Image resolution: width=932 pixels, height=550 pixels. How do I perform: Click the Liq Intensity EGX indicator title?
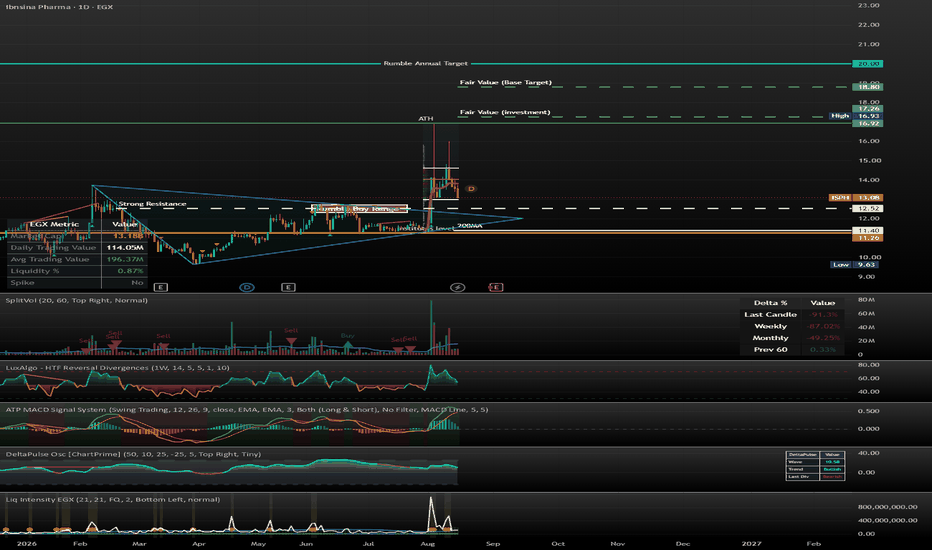pyautogui.click(x=113, y=499)
